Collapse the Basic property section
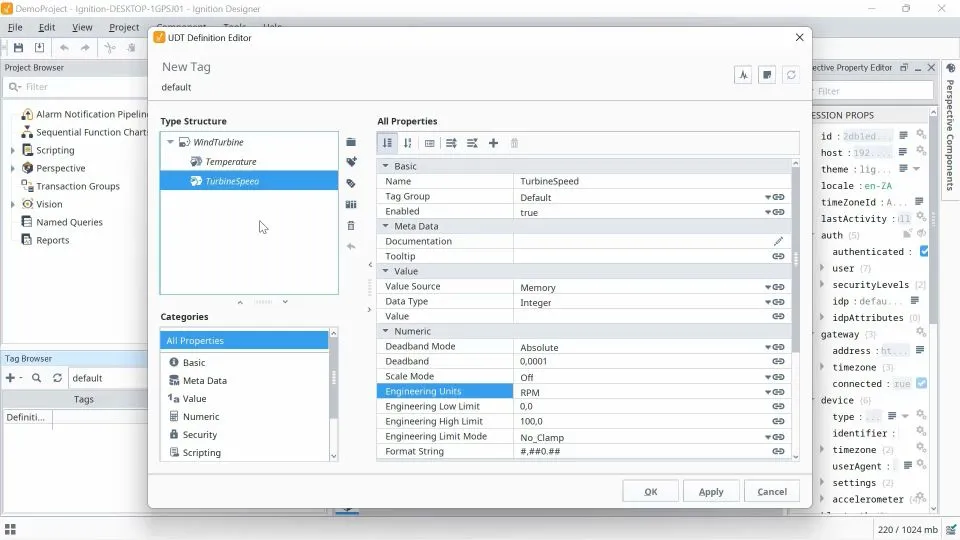This screenshot has height=540, width=960. [x=386, y=165]
